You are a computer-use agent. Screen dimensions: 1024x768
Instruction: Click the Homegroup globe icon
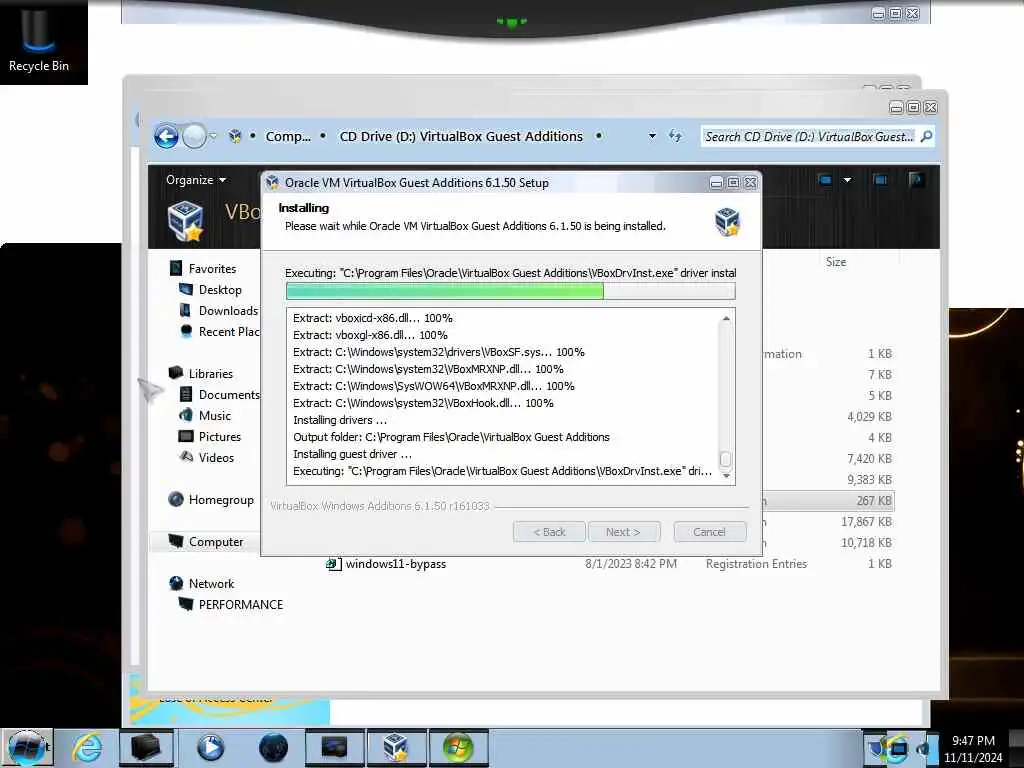(176, 499)
